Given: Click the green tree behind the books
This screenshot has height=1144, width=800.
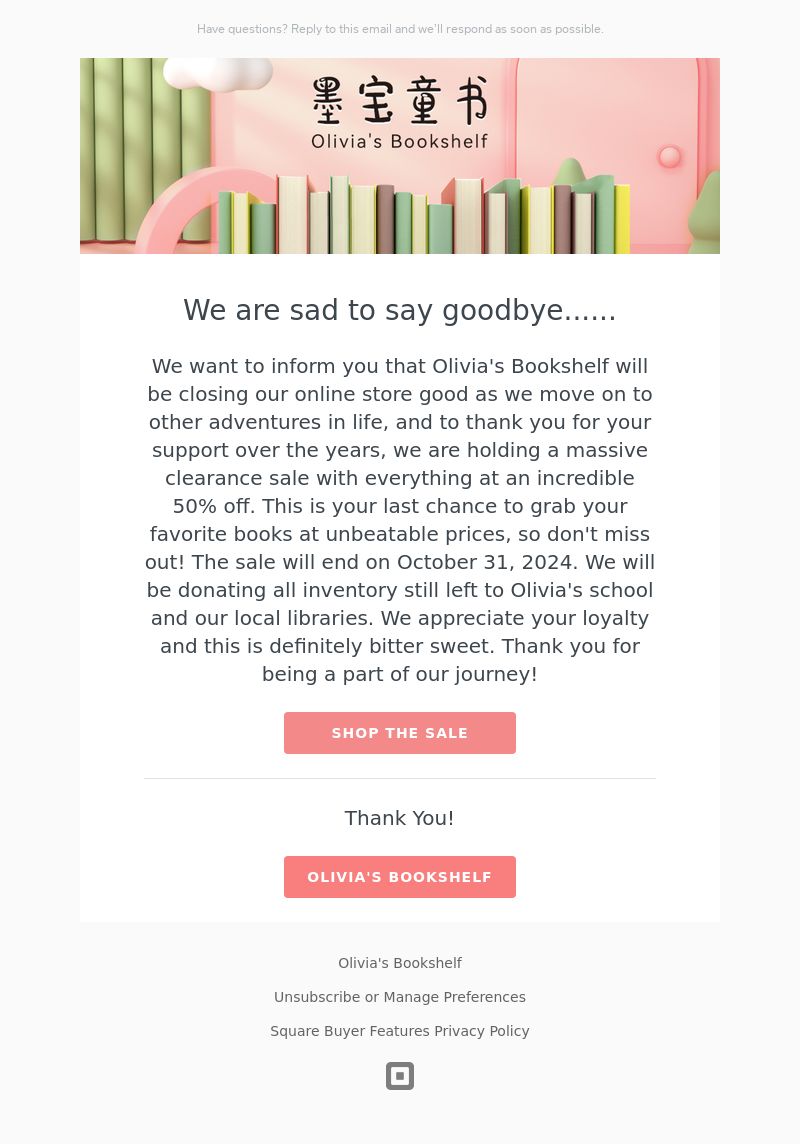Looking at the screenshot, I should coord(570,173).
